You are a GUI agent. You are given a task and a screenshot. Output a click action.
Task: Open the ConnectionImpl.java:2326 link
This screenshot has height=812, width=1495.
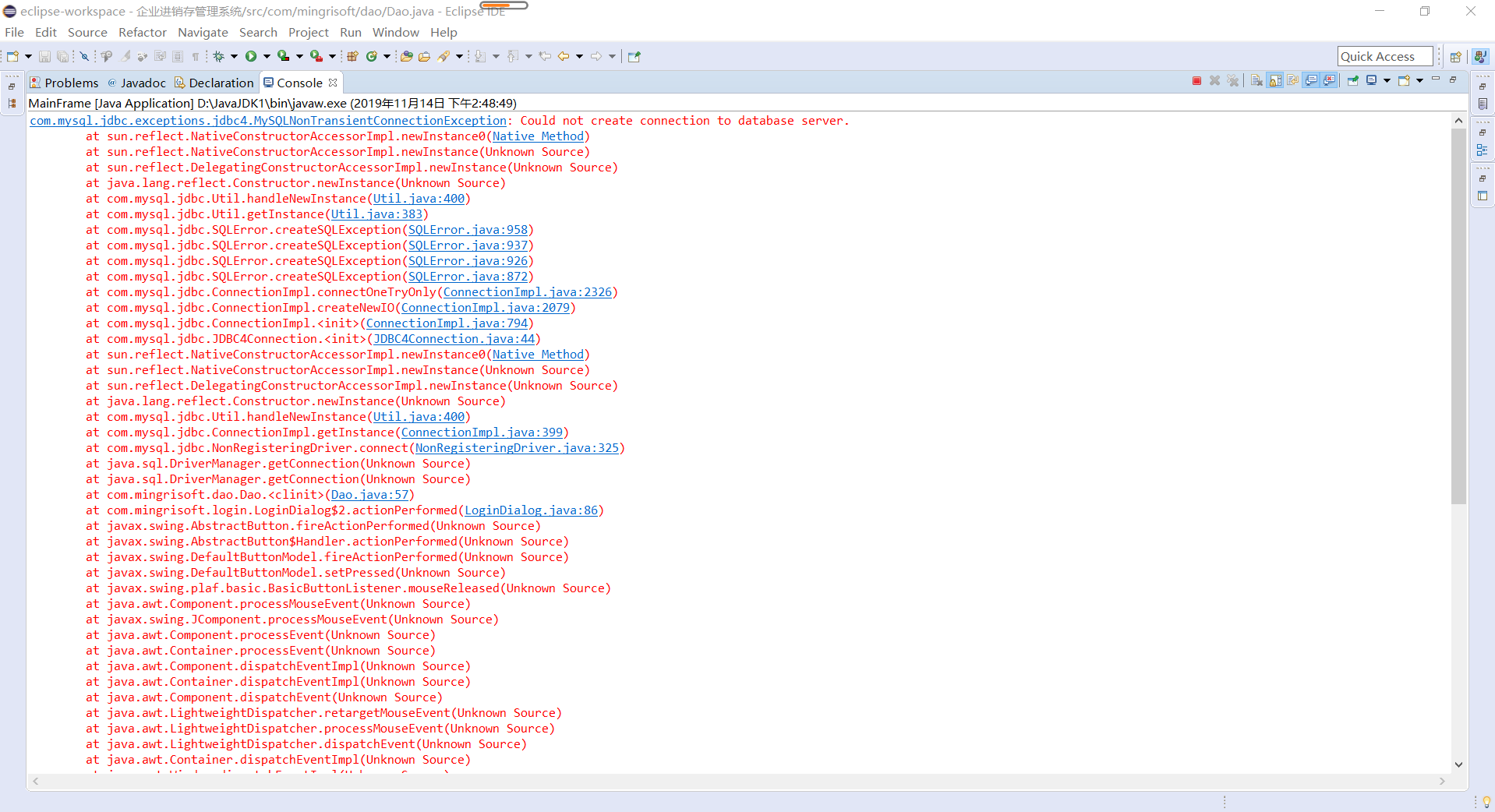pos(528,292)
